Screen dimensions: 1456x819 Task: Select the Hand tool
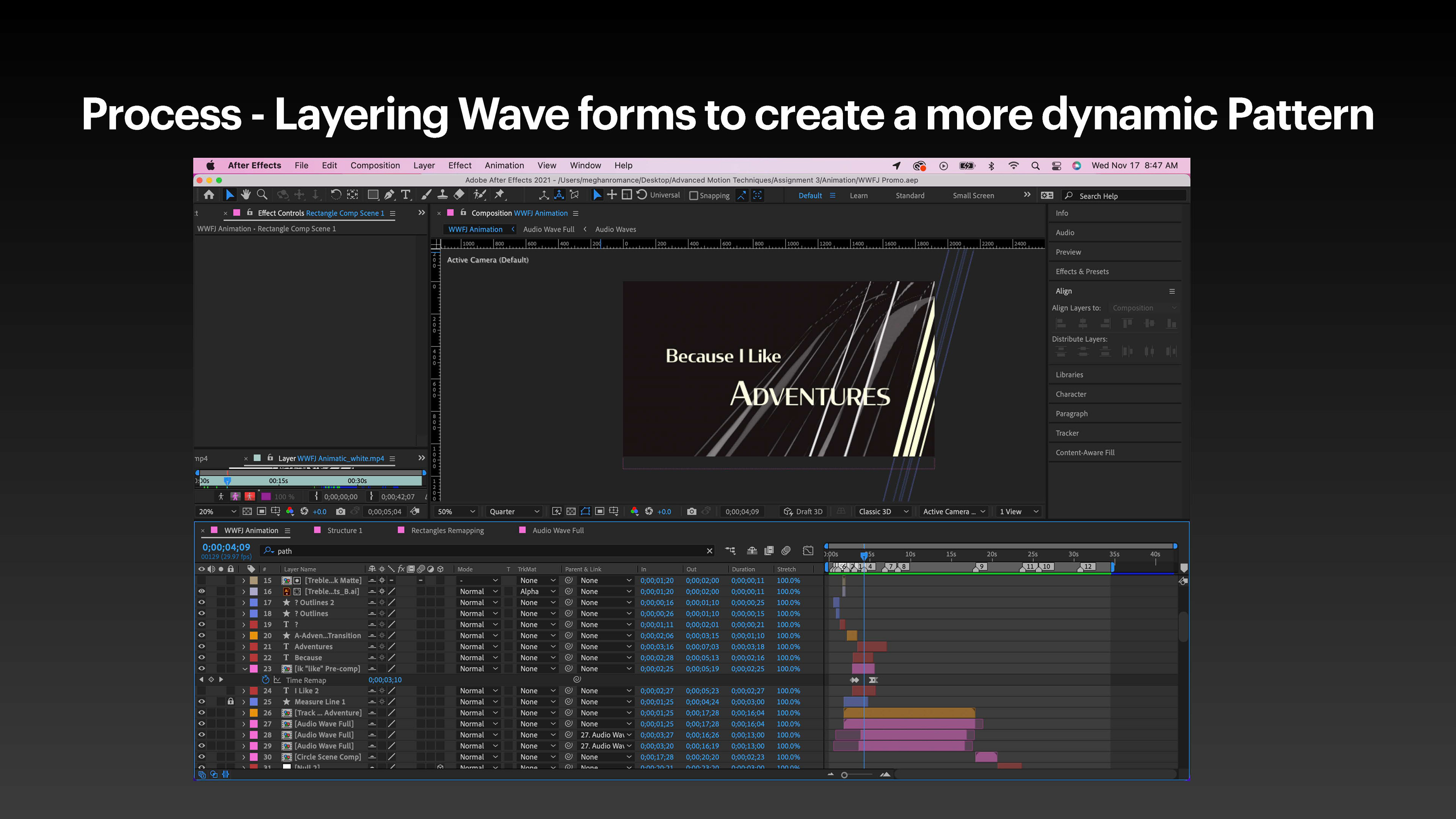245,195
